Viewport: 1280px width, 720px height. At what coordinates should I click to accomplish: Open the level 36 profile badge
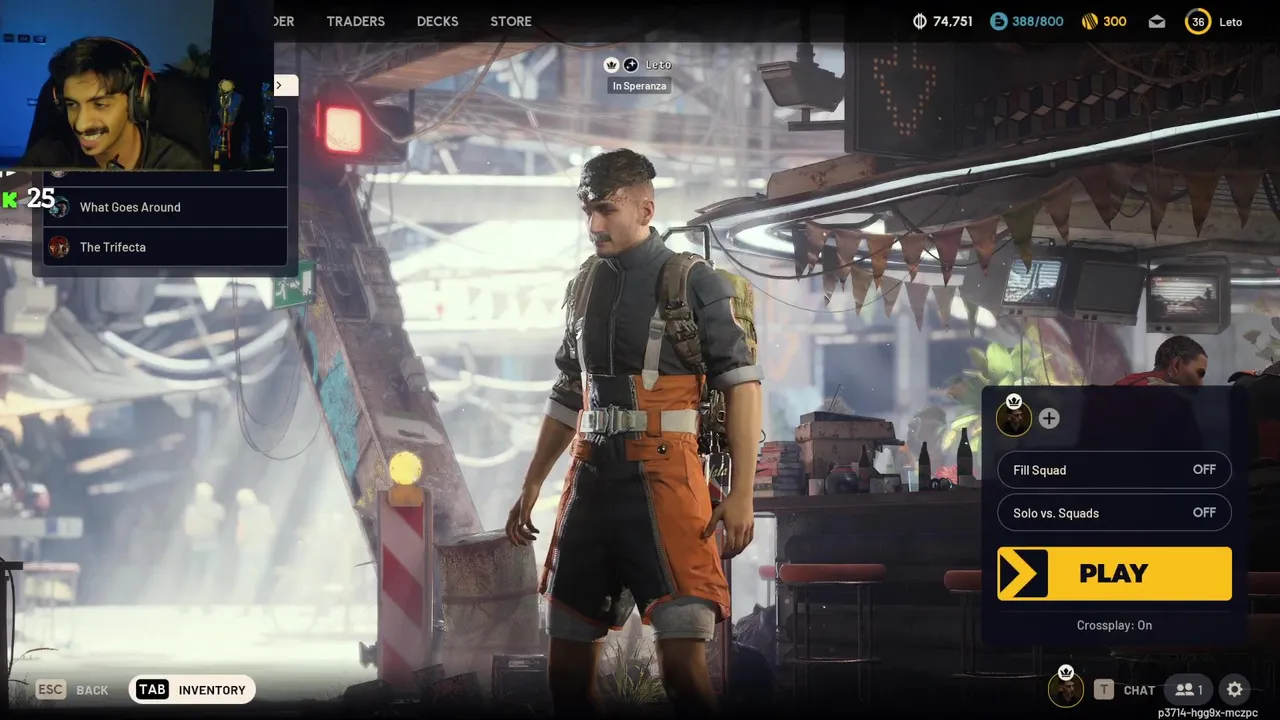click(x=1197, y=21)
